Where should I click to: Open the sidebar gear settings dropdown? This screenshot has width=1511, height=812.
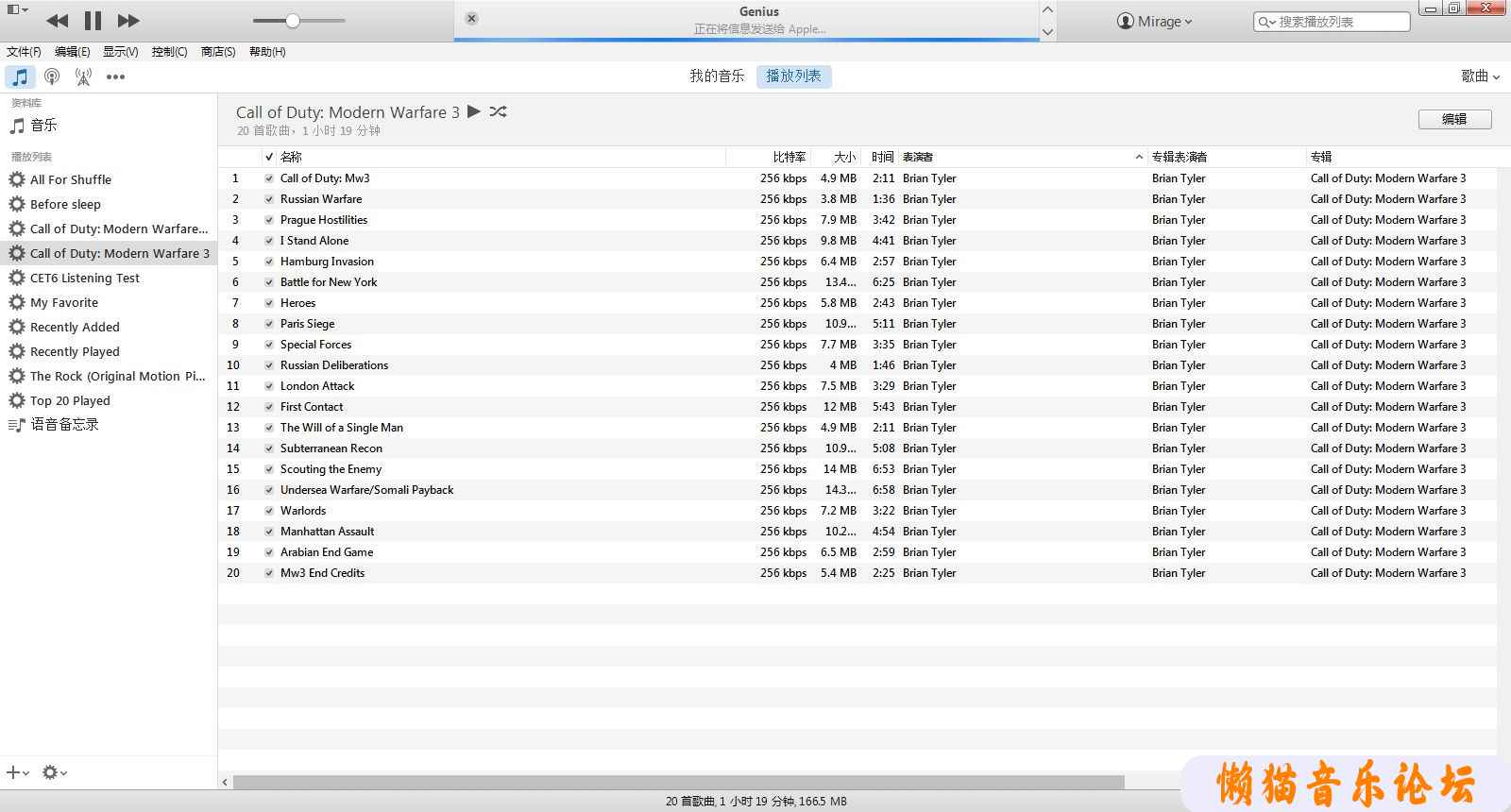click(x=55, y=772)
